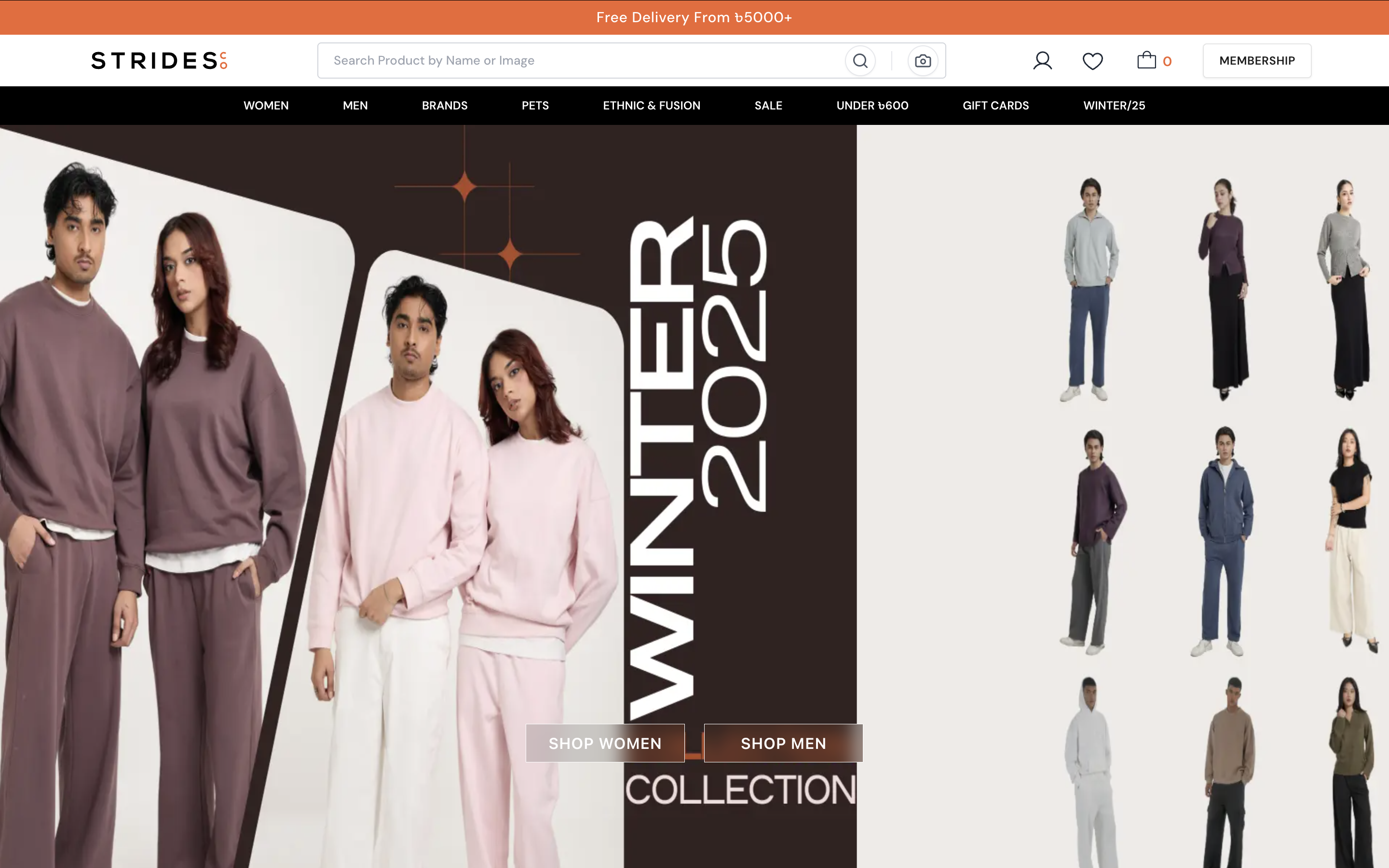Open the WINTER/25 collection menu
This screenshot has width=1389, height=868.
click(x=1114, y=106)
